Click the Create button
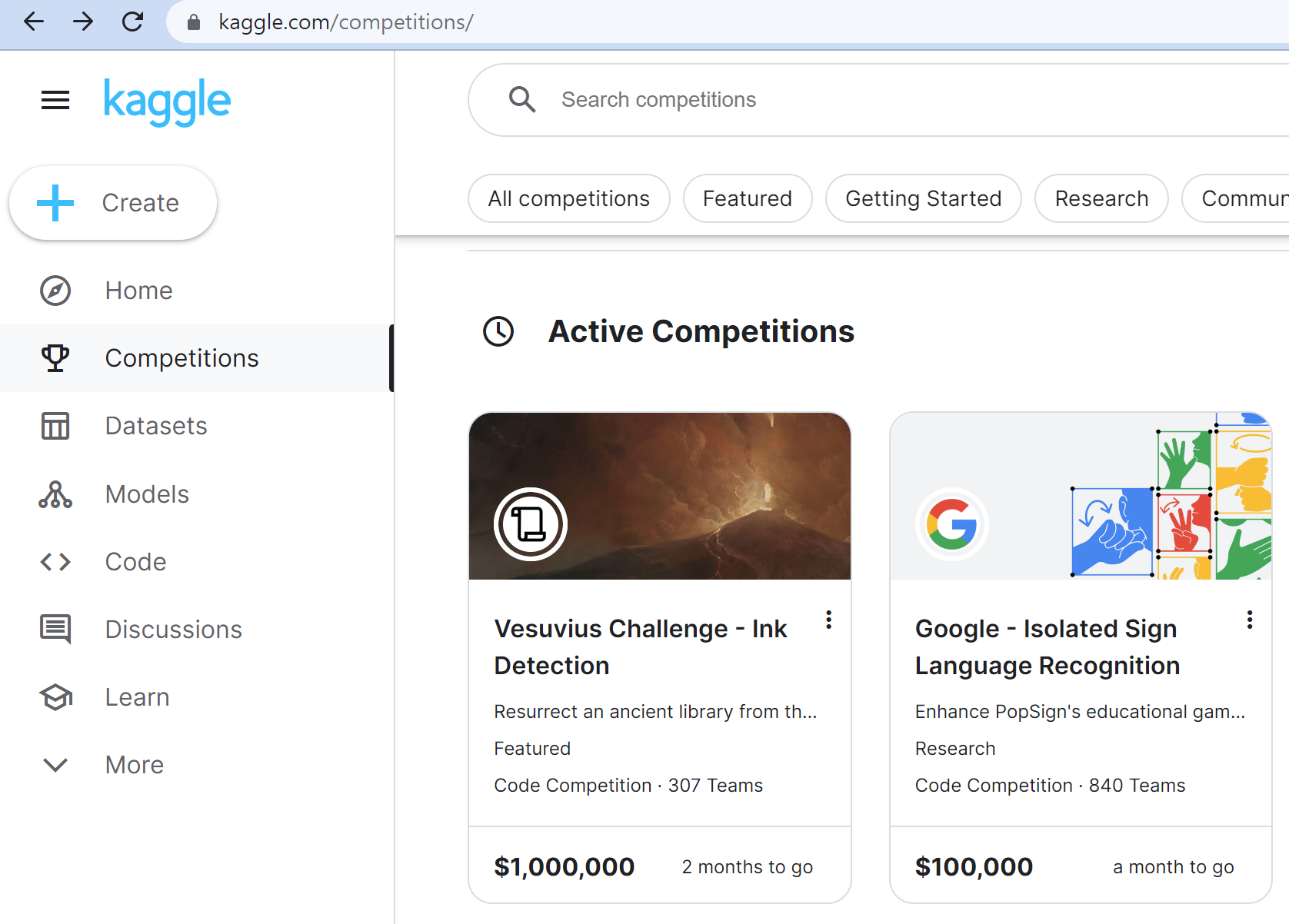 tap(113, 203)
